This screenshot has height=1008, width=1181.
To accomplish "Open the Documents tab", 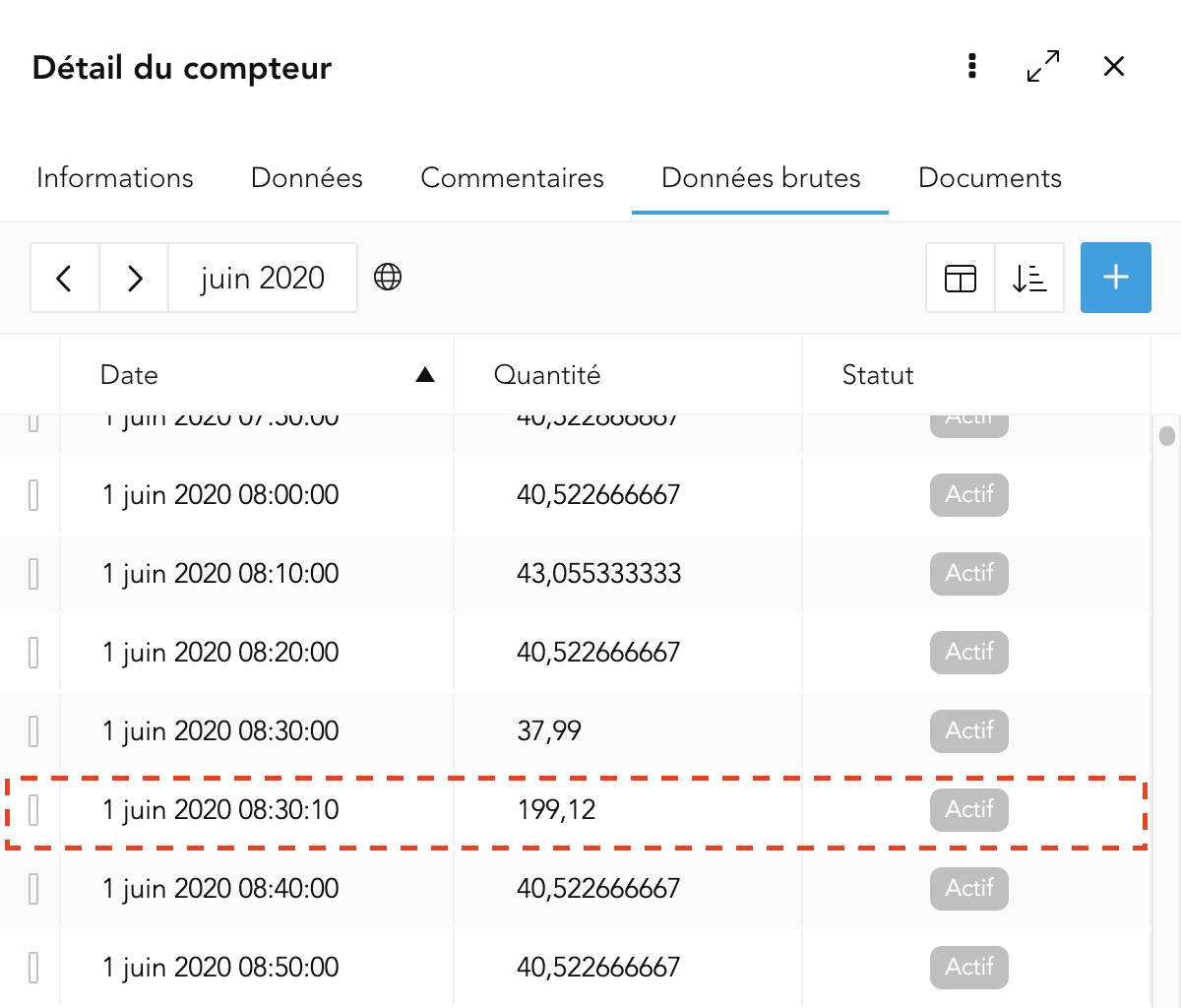I will [990, 178].
